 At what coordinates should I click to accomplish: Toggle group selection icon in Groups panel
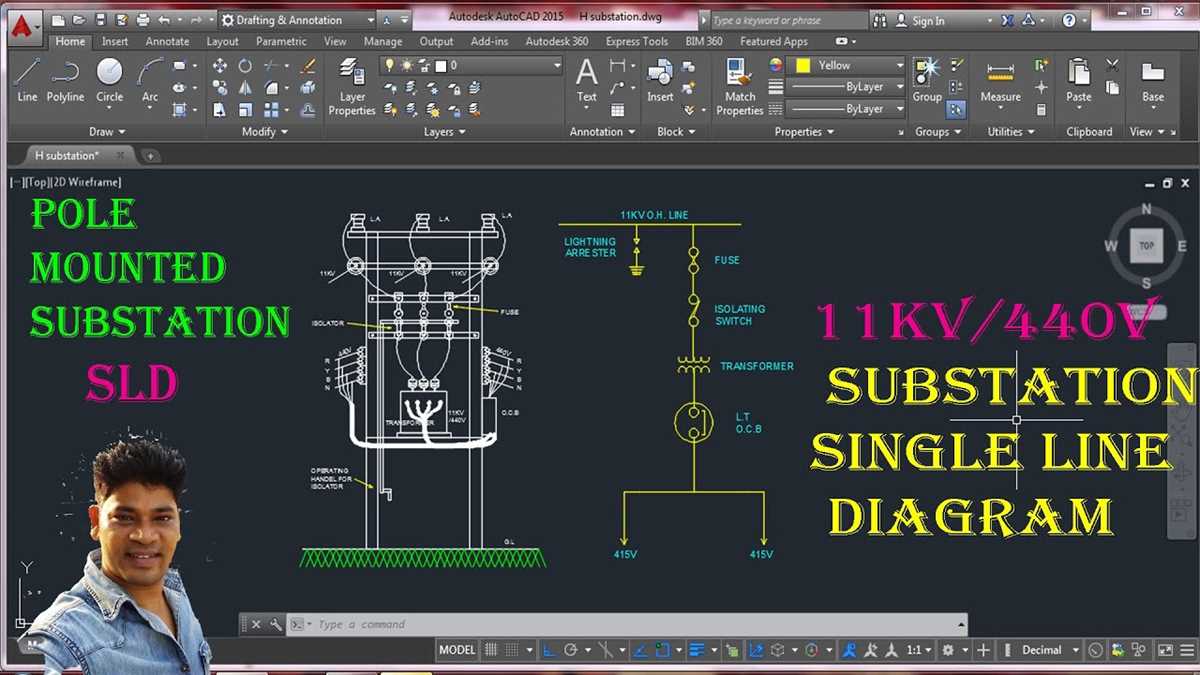click(957, 109)
